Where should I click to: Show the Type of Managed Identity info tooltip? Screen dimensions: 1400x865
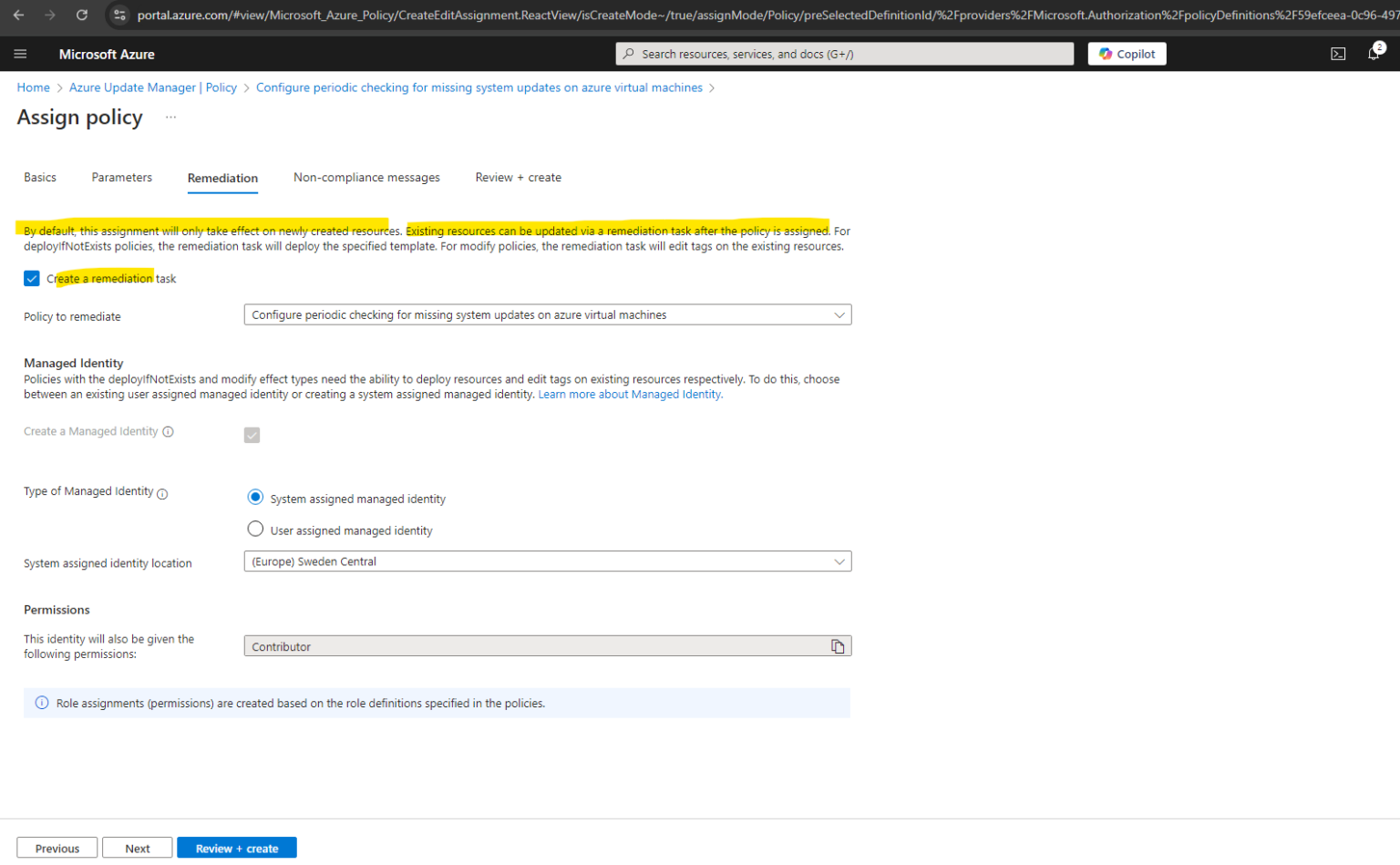coord(161,494)
